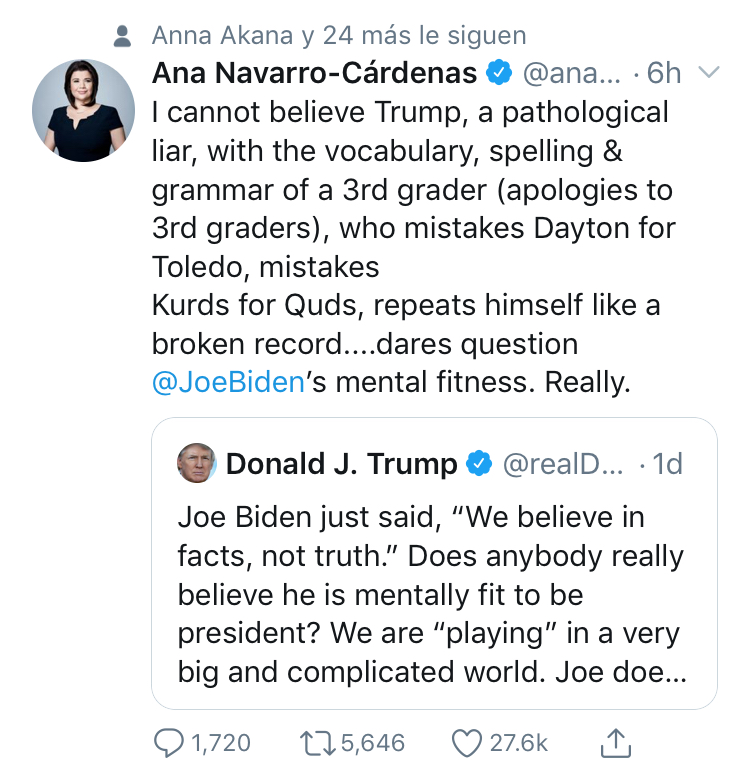
Task: View the 5,646 retweets count
Action: (x=373, y=743)
